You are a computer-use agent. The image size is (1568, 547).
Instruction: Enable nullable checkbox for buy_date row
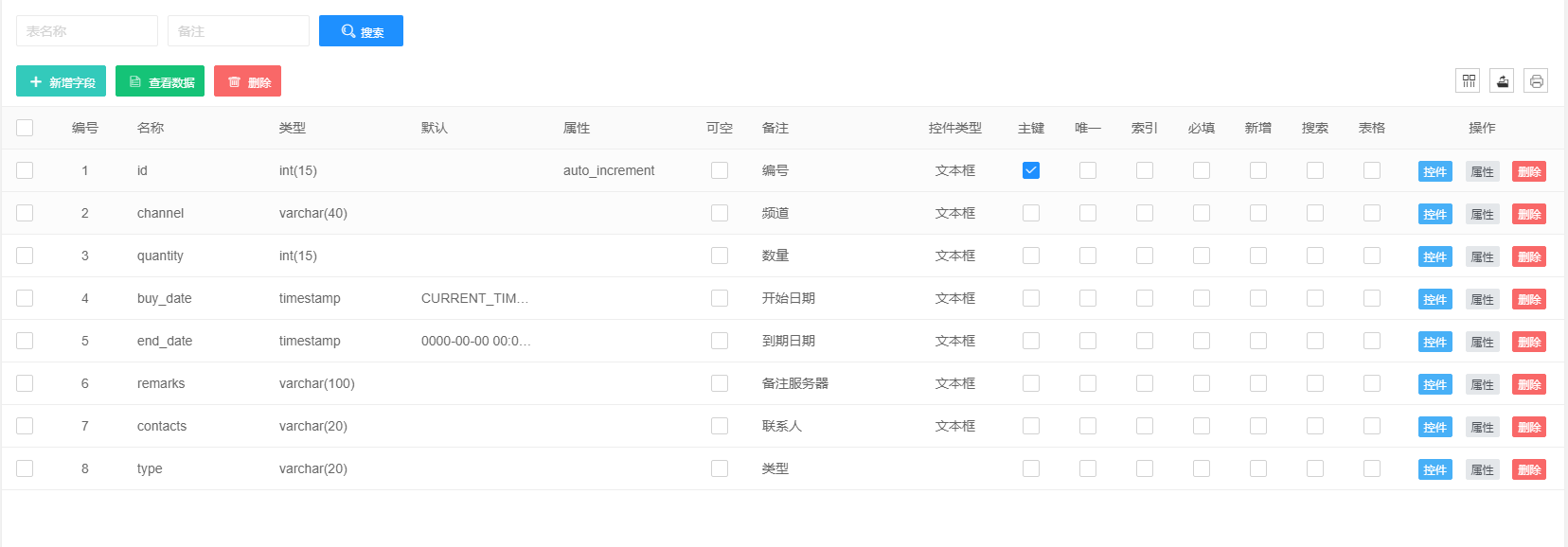[x=720, y=298]
